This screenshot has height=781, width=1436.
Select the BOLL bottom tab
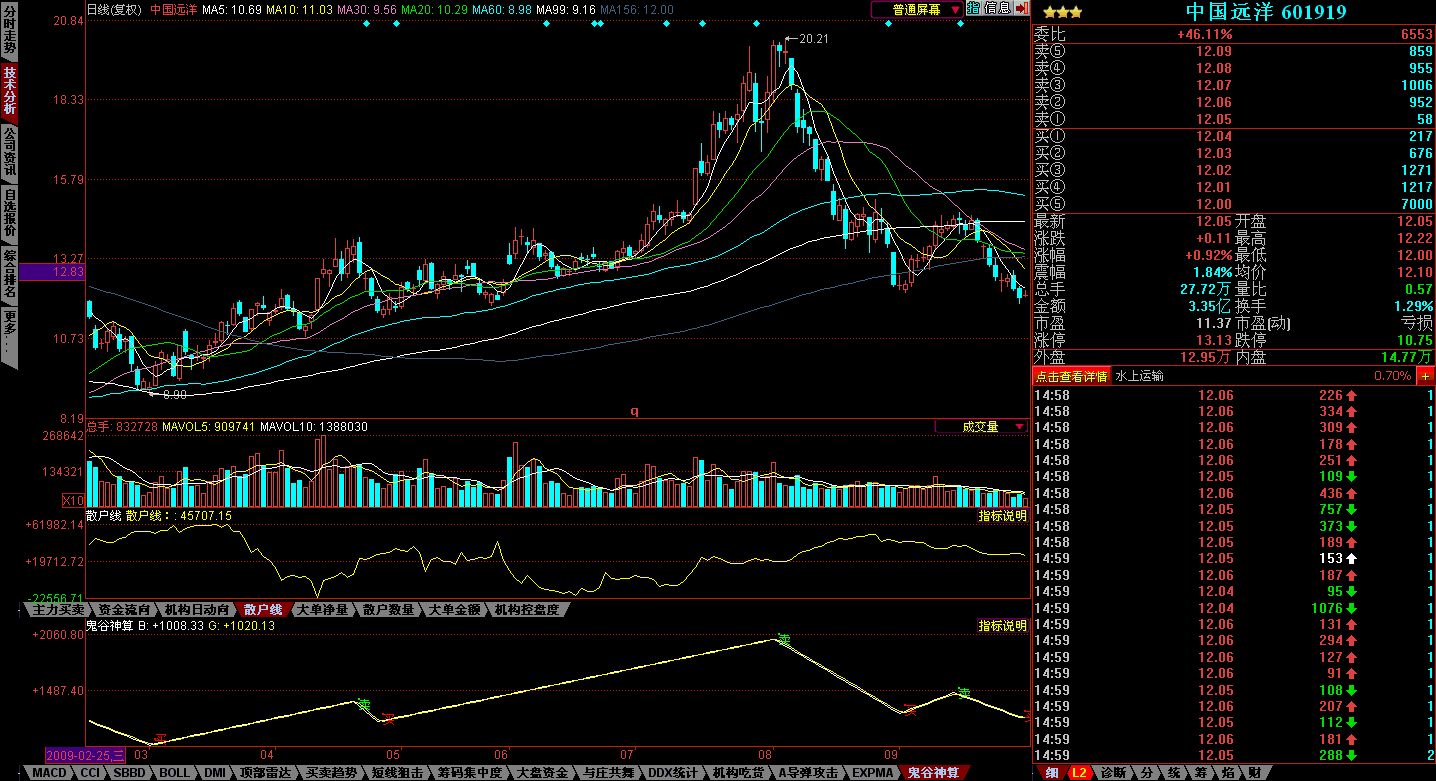point(175,773)
